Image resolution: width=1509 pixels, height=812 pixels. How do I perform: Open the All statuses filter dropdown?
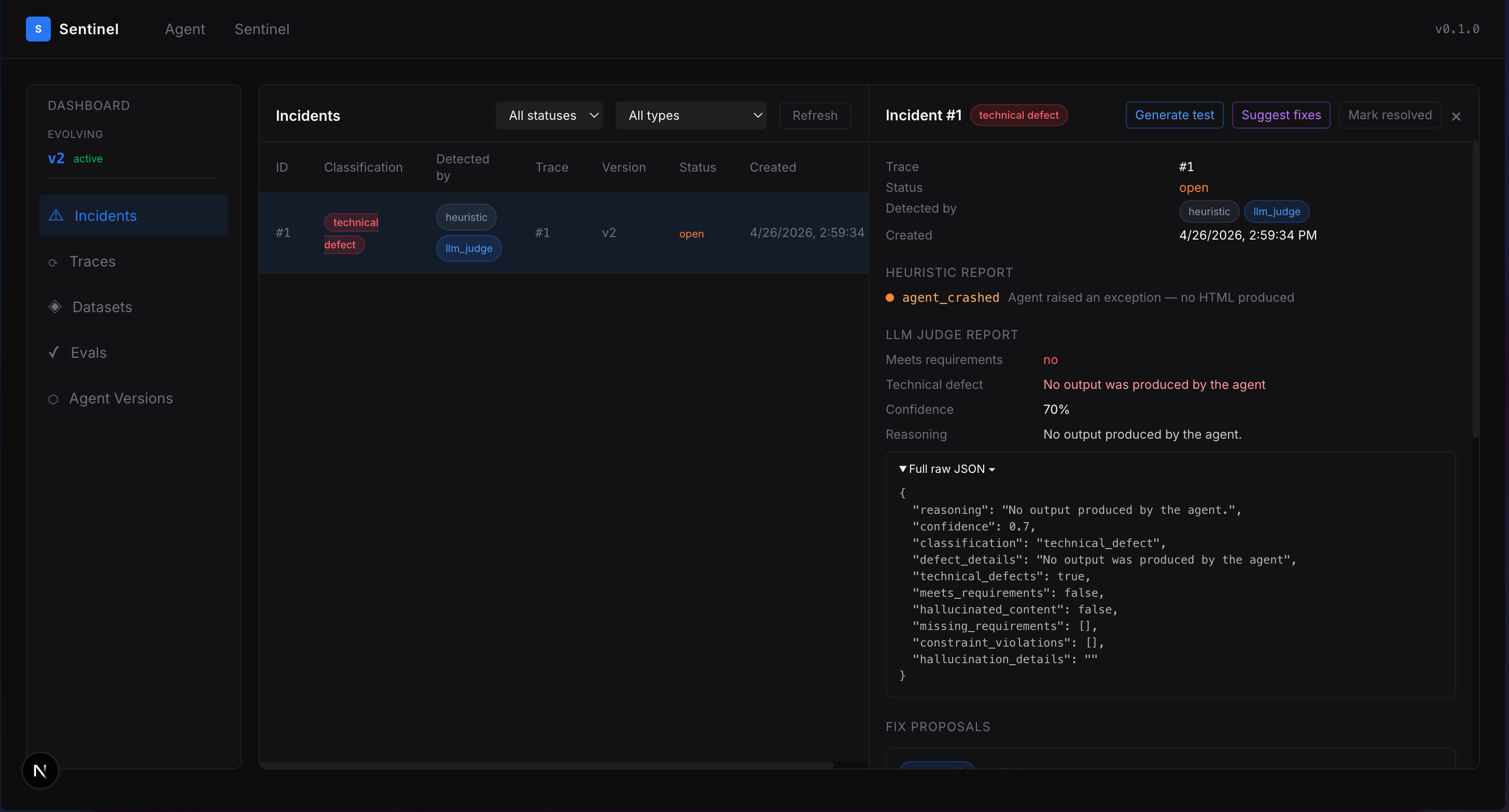coord(549,116)
